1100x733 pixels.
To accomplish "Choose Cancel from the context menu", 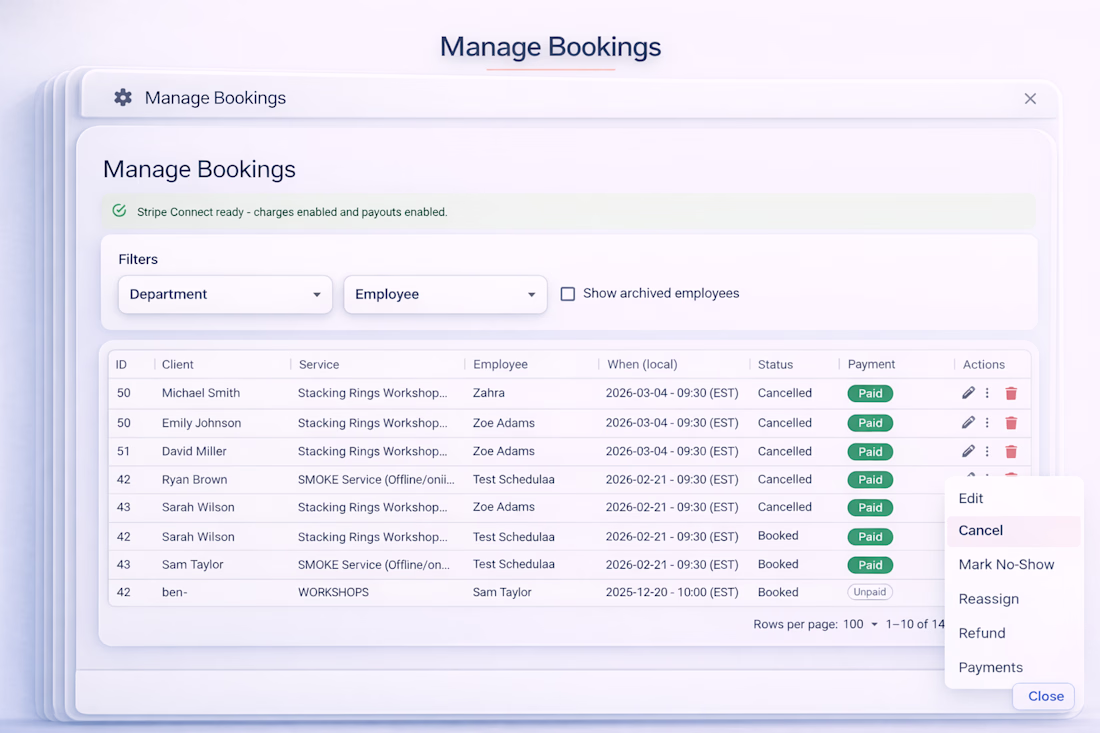I will coord(980,531).
